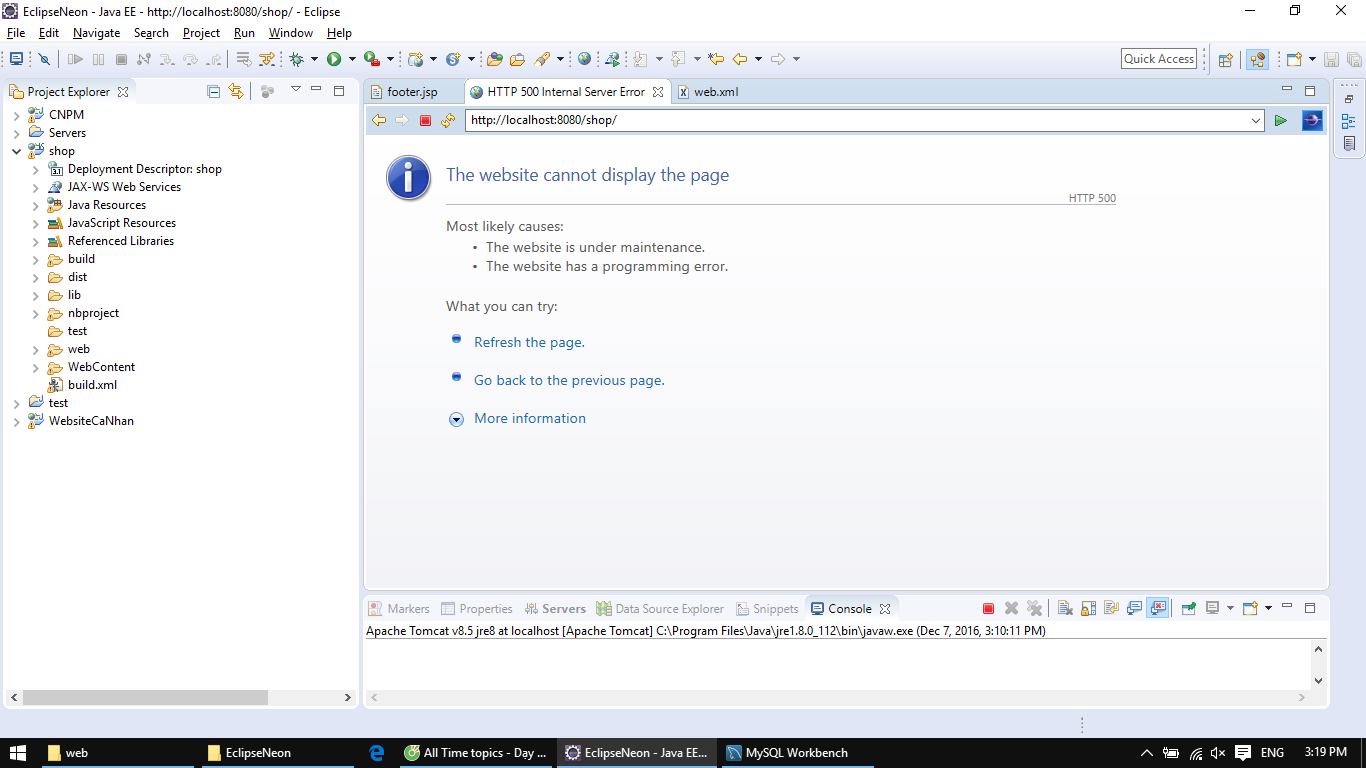The width and height of the screenshot is (1366, 768).
Task: Refresh the internal browser page icon
Action: 448,121
